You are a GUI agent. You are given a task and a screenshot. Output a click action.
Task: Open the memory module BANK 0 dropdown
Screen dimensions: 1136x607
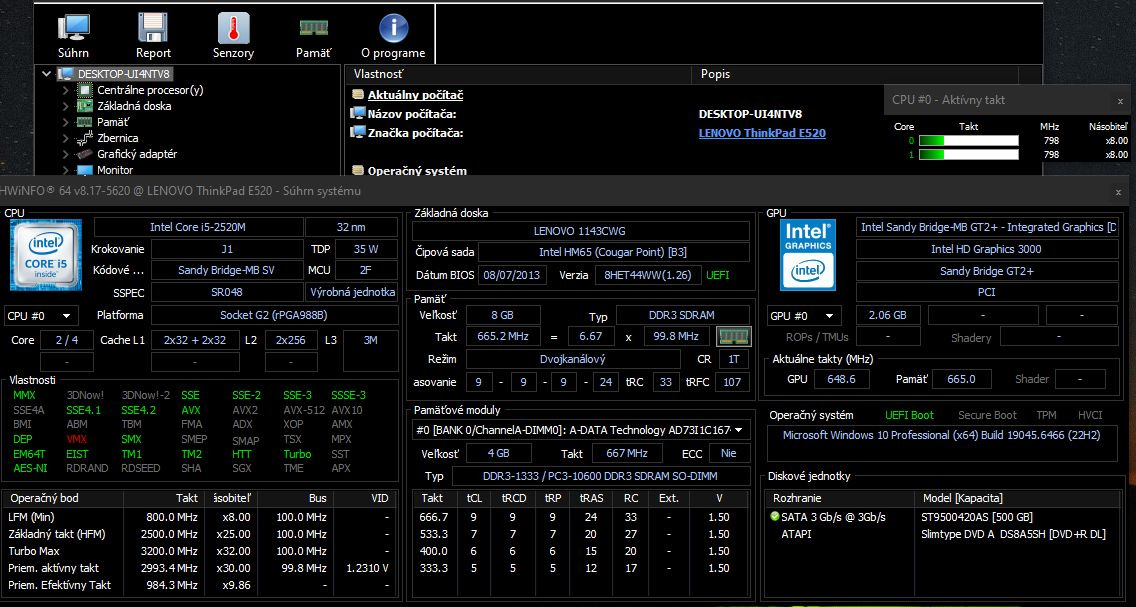click(581, 430)
